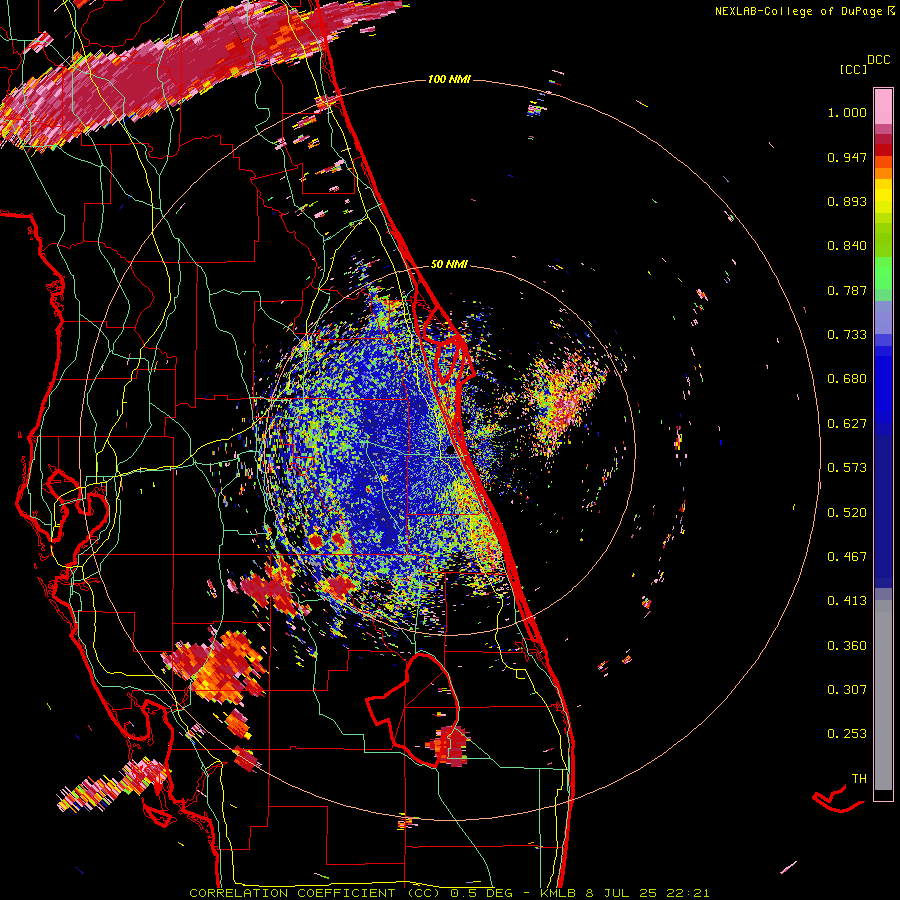Pick the yellow segment of the color bar
The width and height of the screenshot is (900, 900).
883,196
